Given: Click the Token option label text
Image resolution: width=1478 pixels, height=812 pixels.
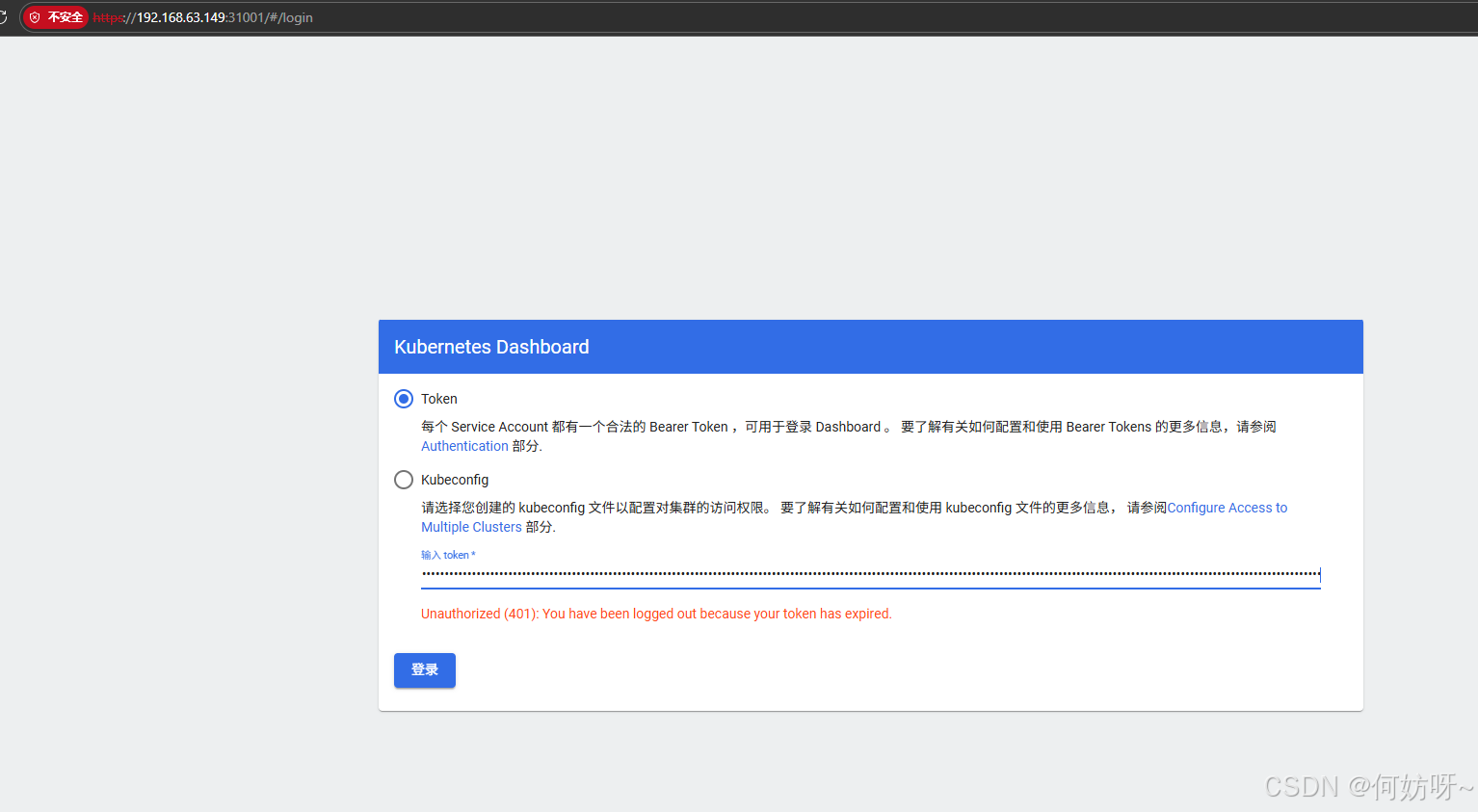Looking at the screenshot, I should click(x=439, y=399).
